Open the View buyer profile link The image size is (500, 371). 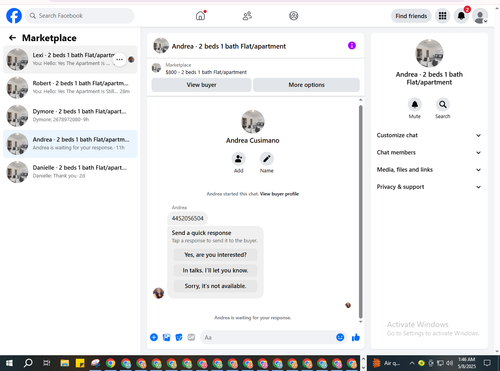tap(279, 194)
